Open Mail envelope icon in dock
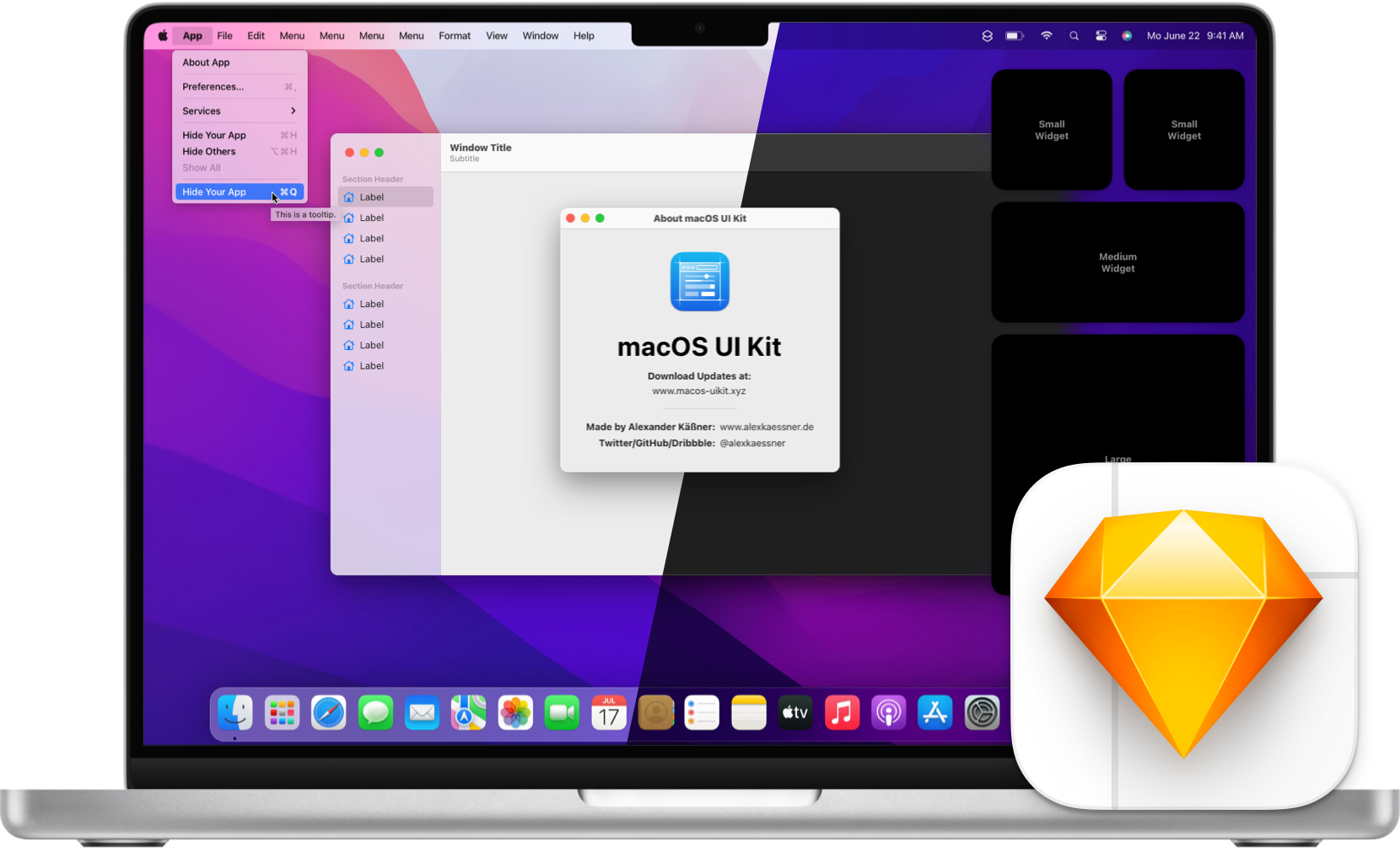 pos(422,713)
